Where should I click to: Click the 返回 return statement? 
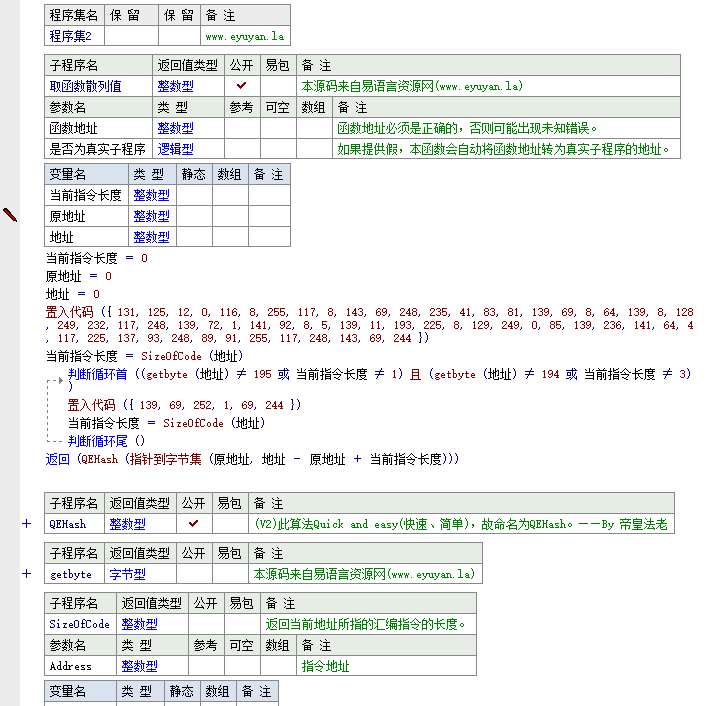[x=57, y=459]
